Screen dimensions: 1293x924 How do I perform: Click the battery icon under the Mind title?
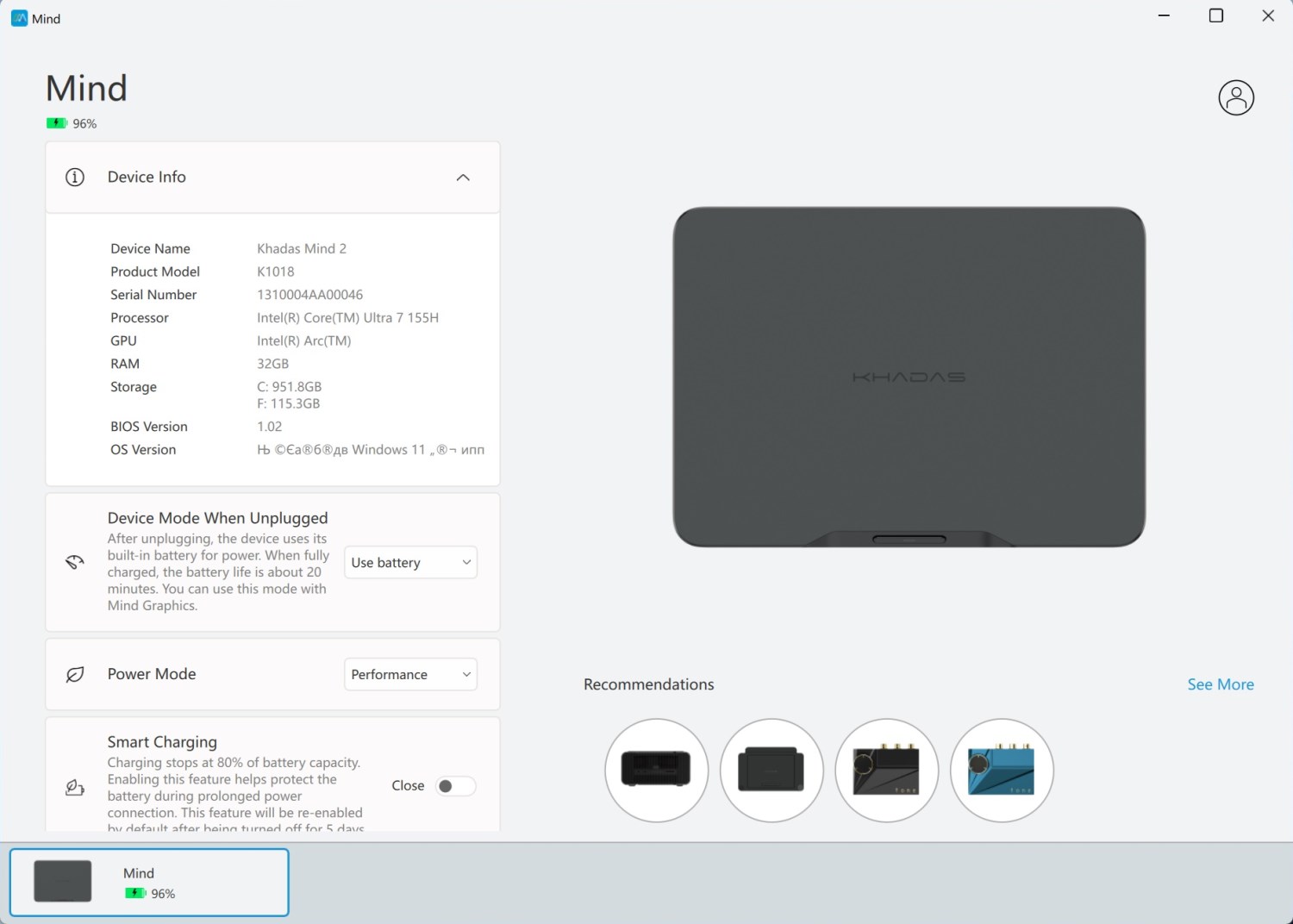point(57,123)
